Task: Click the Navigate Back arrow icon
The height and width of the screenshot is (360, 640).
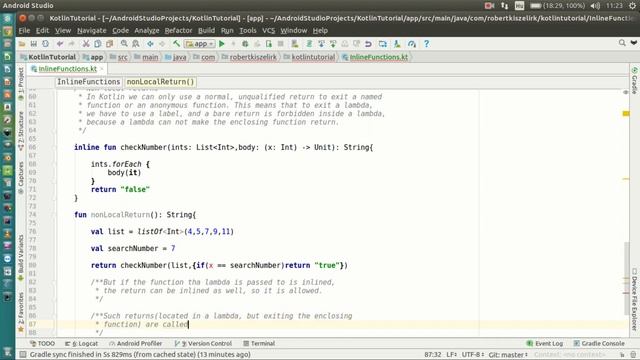Action: [x=150, y=44]
